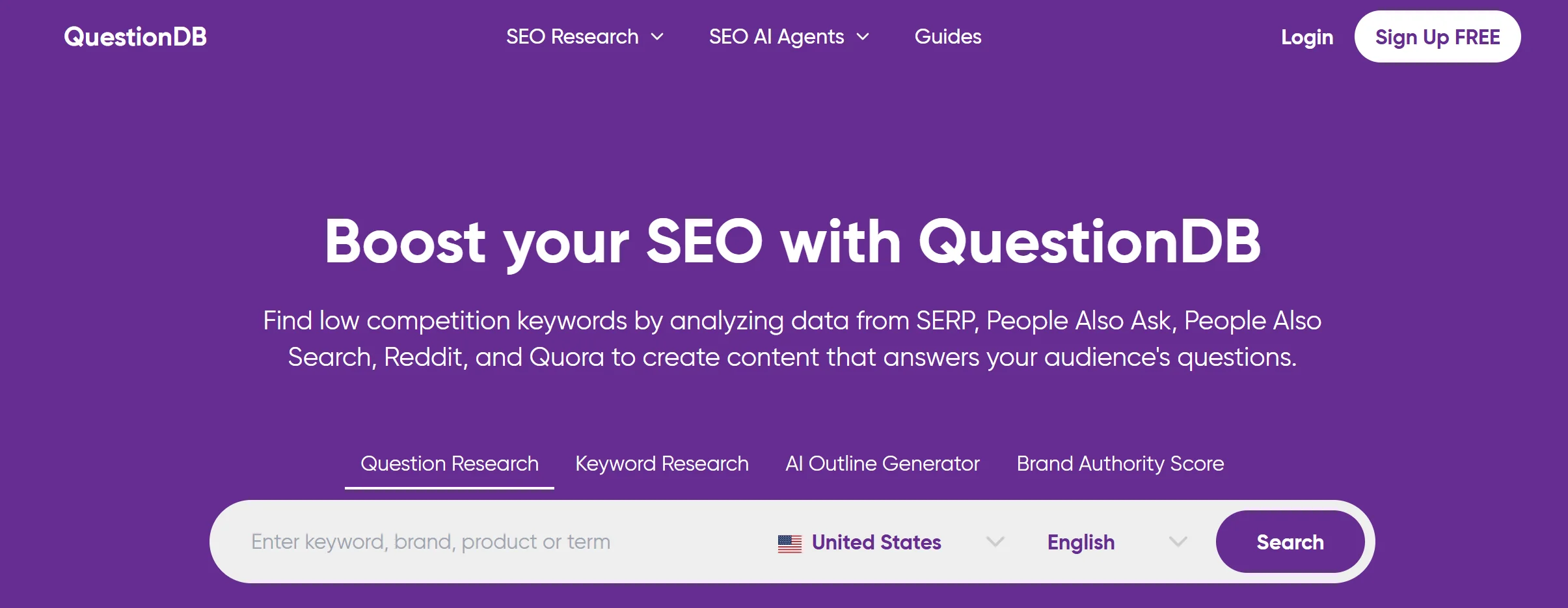Switch to the Keyword Research tab
The width and height of the screenshot is (1568, 608).
[x=662, y=463]
